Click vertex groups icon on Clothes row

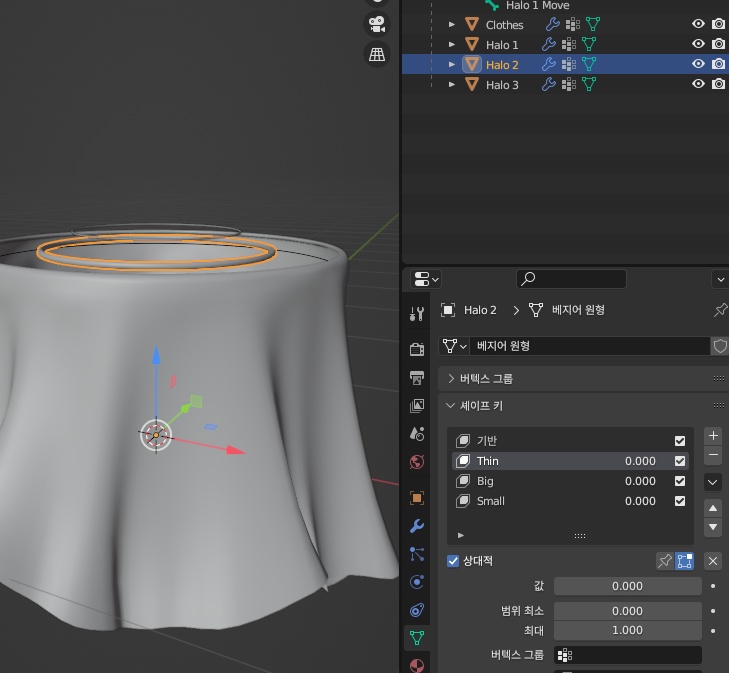tap(573, 24)
